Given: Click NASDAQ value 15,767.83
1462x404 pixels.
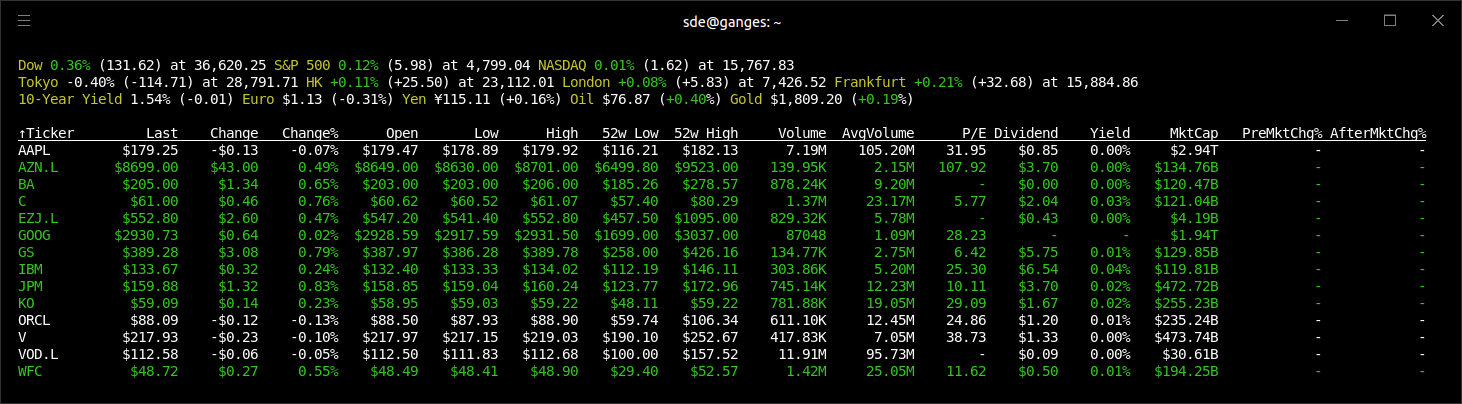Looking at the screenshot, I should [x=758, y=64].
